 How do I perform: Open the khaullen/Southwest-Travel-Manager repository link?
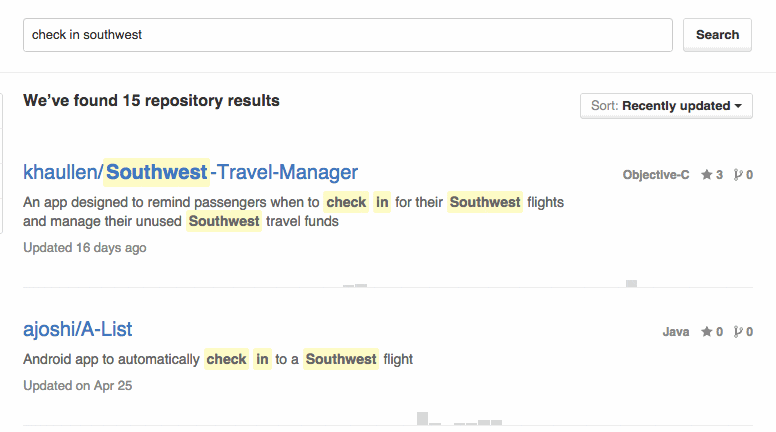[191, 172]
